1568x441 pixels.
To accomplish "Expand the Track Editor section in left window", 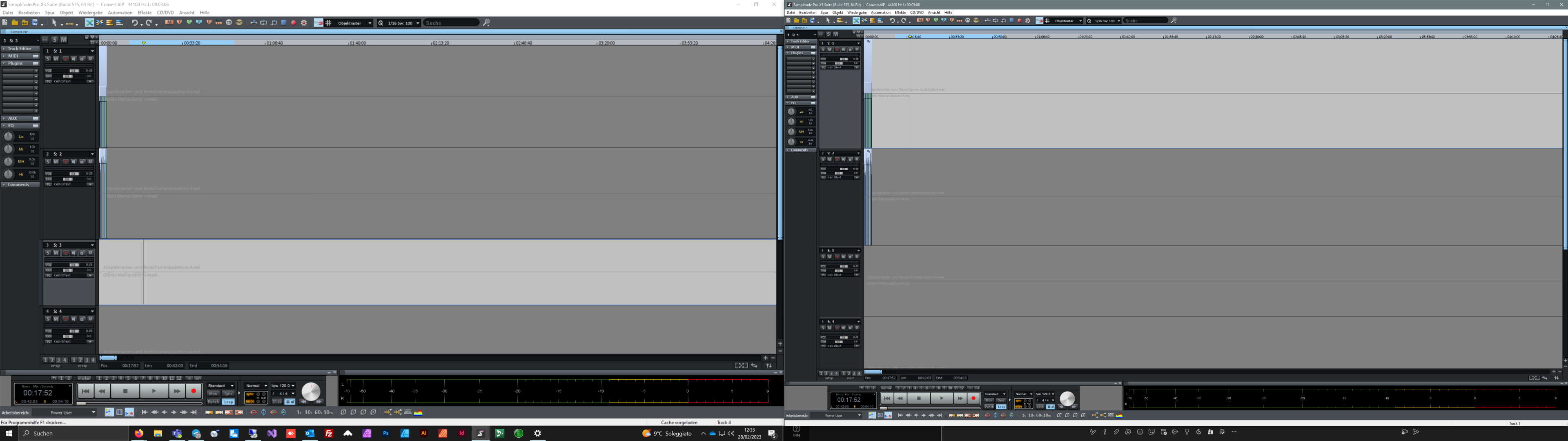I will (x=20, y=49).
